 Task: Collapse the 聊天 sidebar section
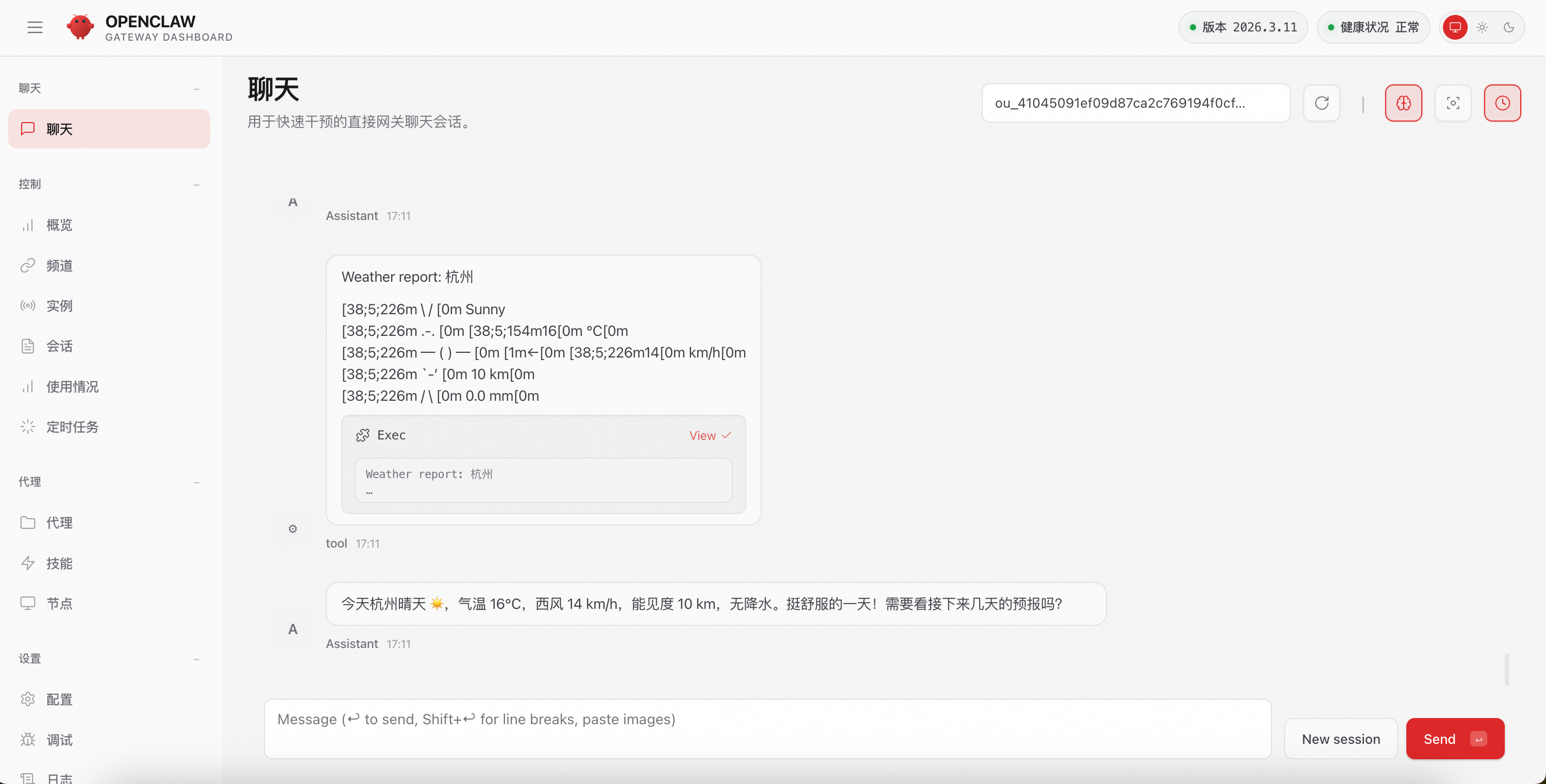pos(196,89)
